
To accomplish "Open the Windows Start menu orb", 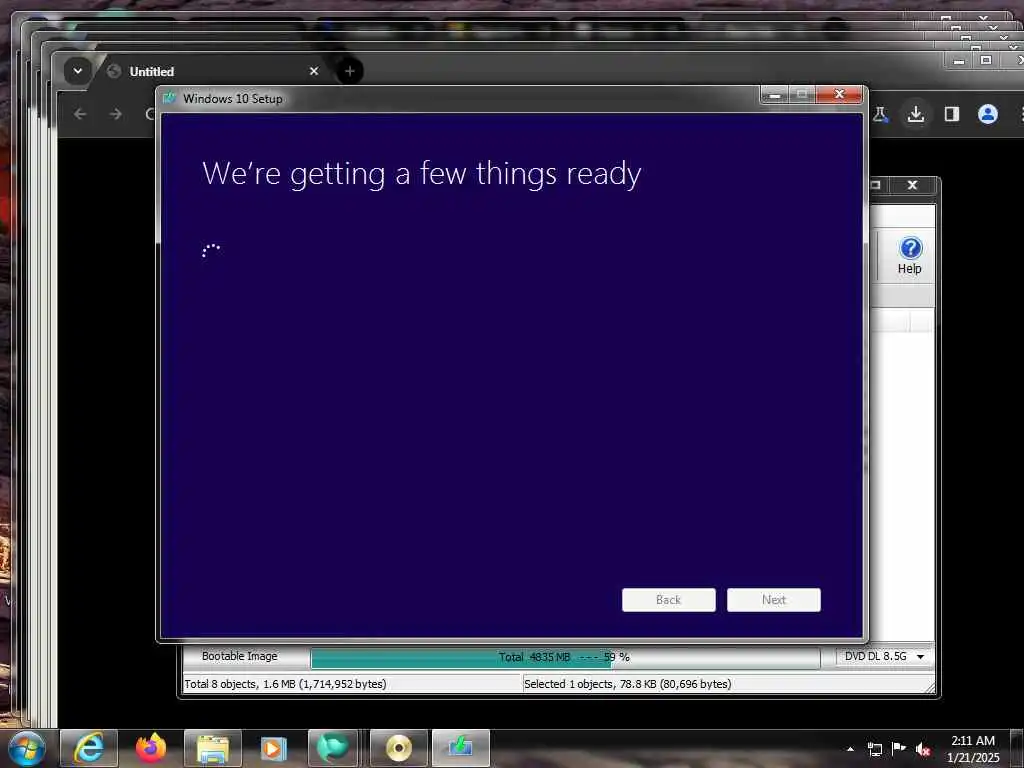I will (x=27, y=749).
